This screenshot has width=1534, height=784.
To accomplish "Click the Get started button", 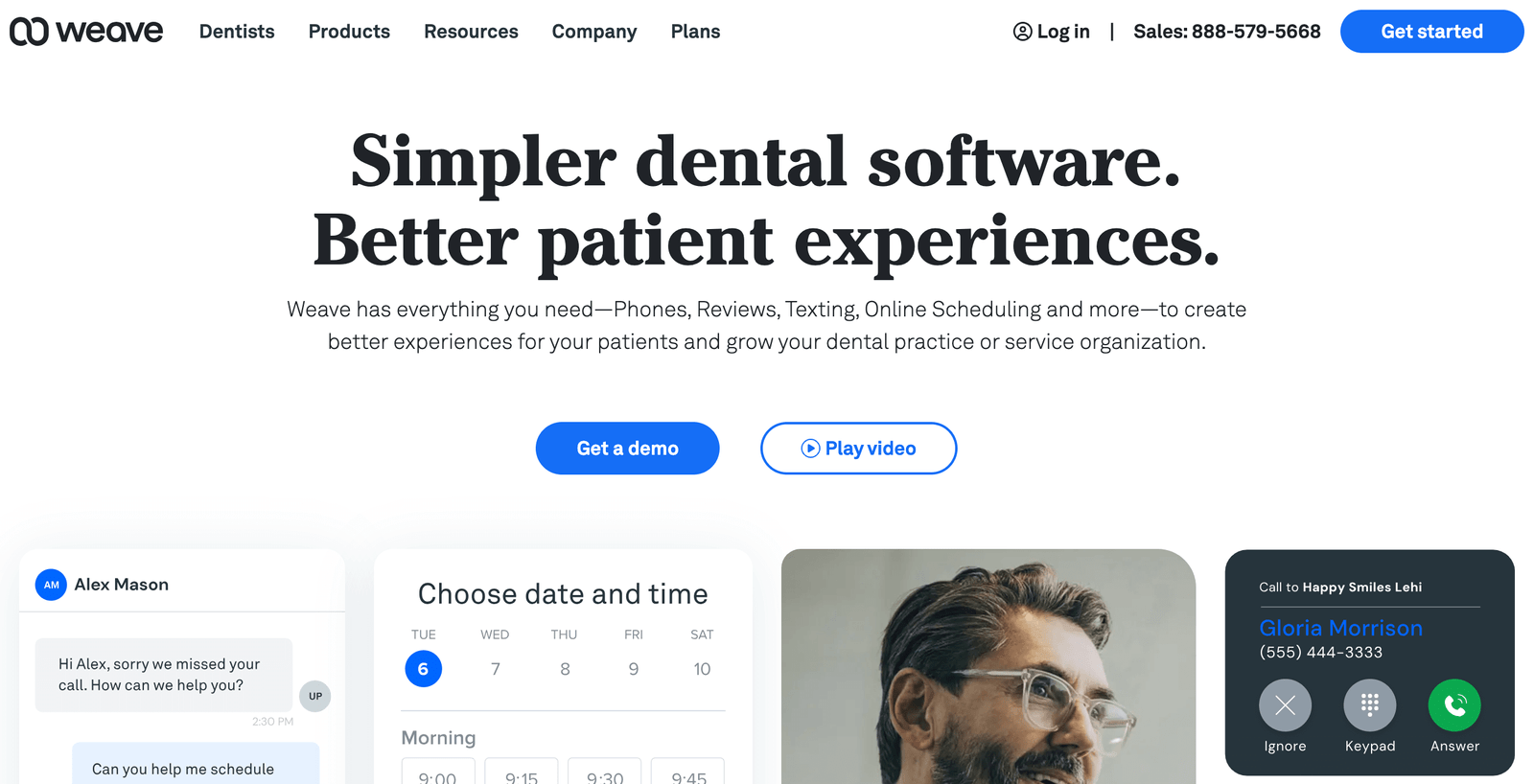I will (x=1431, y=32).
